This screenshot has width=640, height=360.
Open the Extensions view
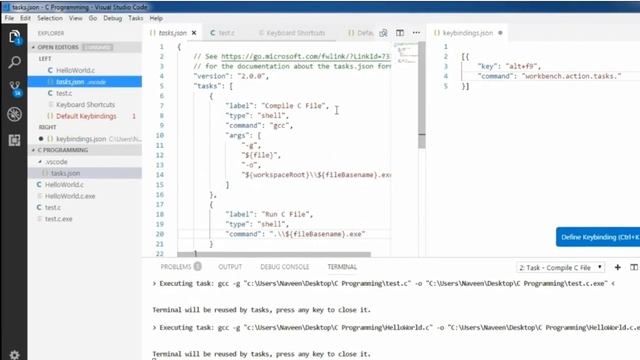(14, 140)
